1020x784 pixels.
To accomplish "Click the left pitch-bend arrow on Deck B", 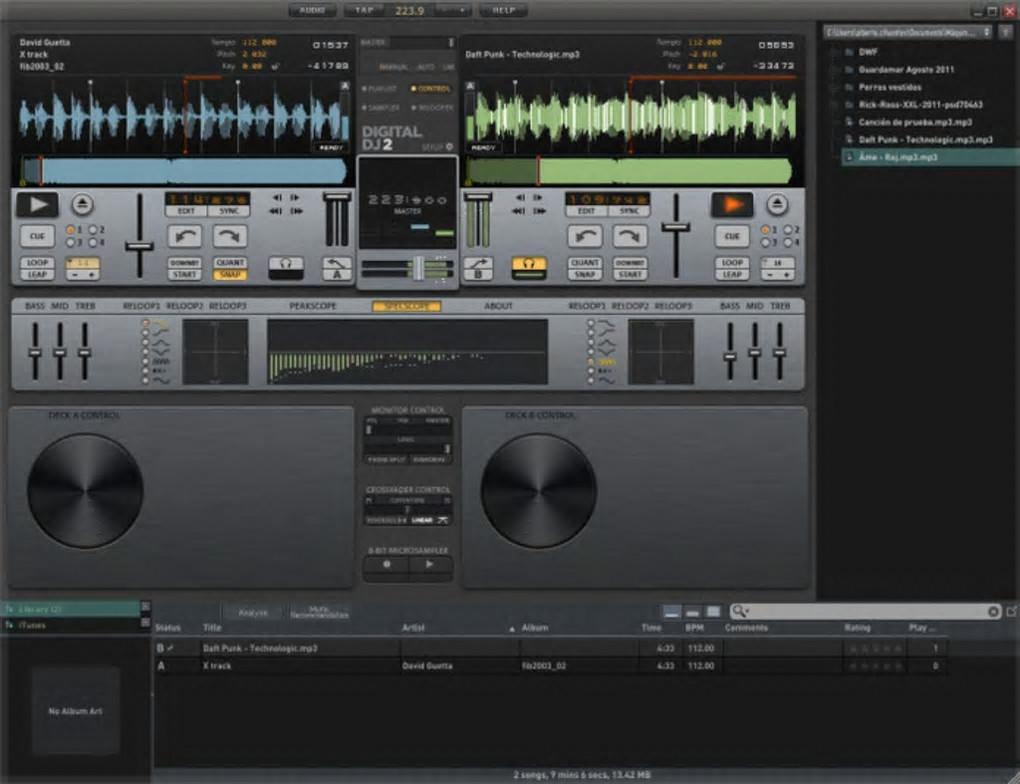I will click(586, 237).
